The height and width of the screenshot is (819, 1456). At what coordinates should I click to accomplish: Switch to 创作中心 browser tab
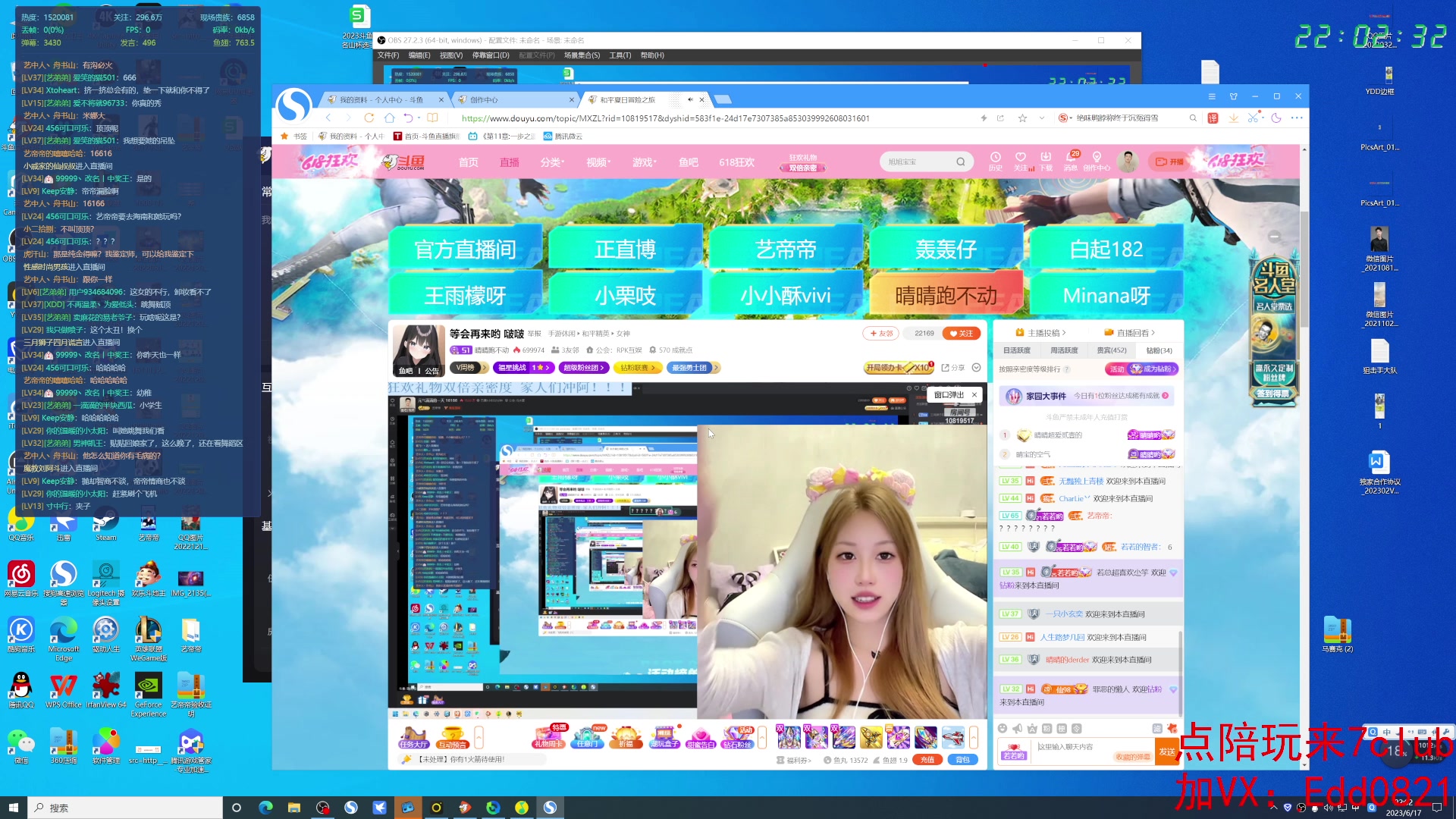(515, 99)
